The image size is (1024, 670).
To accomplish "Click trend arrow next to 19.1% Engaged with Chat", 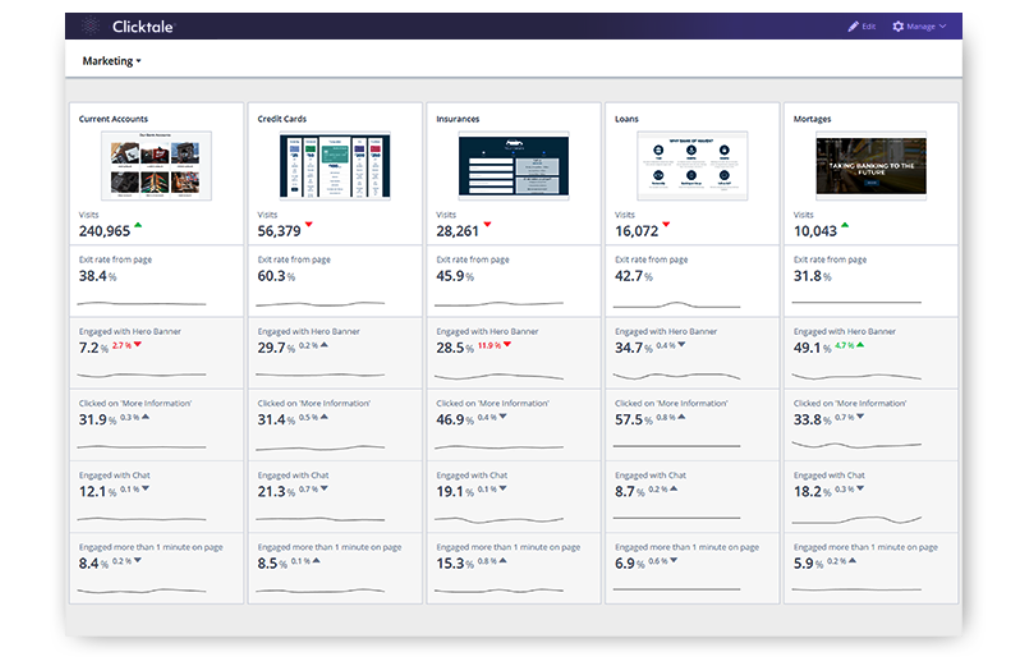I will [x=503, y=488].
